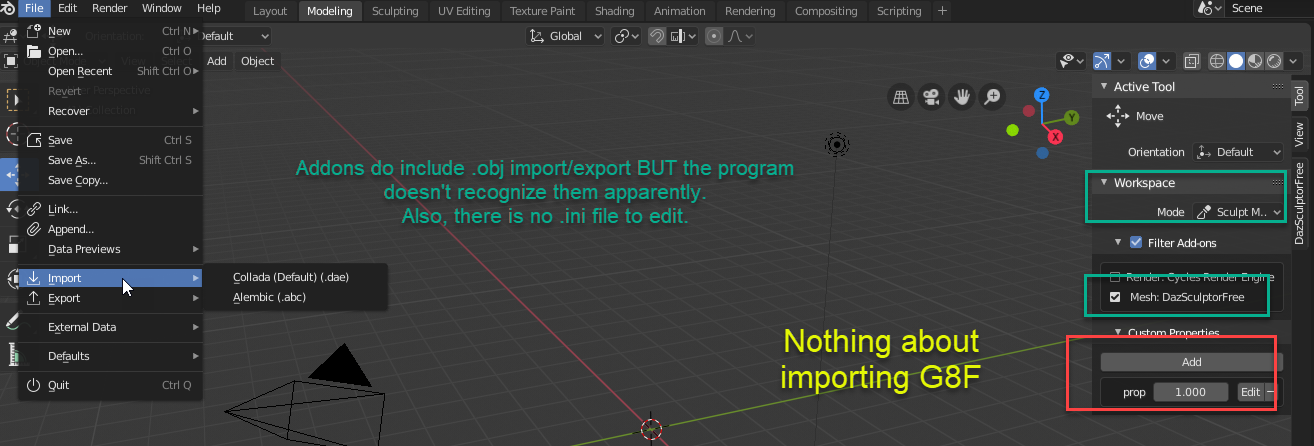The height and width of the screenshot is (446, 1314).
Task: Select the light object in viewport
Action: [836, 146]
